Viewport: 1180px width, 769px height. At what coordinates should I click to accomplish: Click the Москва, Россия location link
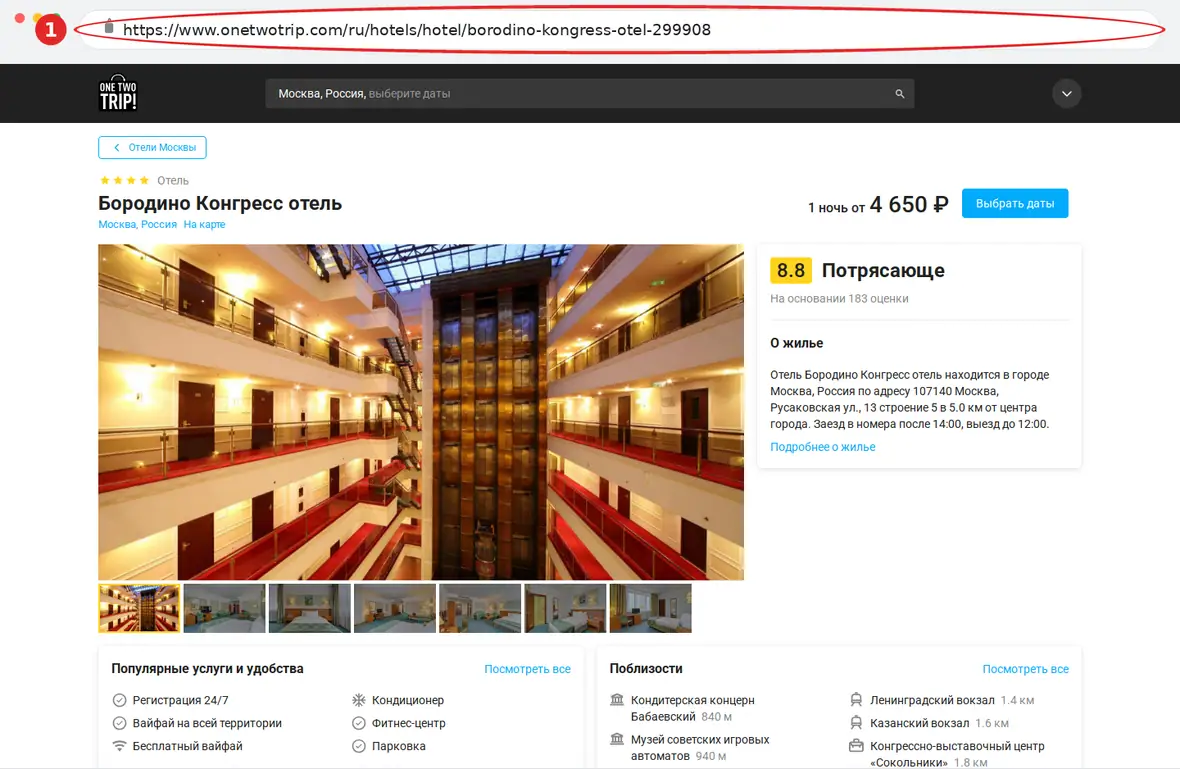point(138,224)
